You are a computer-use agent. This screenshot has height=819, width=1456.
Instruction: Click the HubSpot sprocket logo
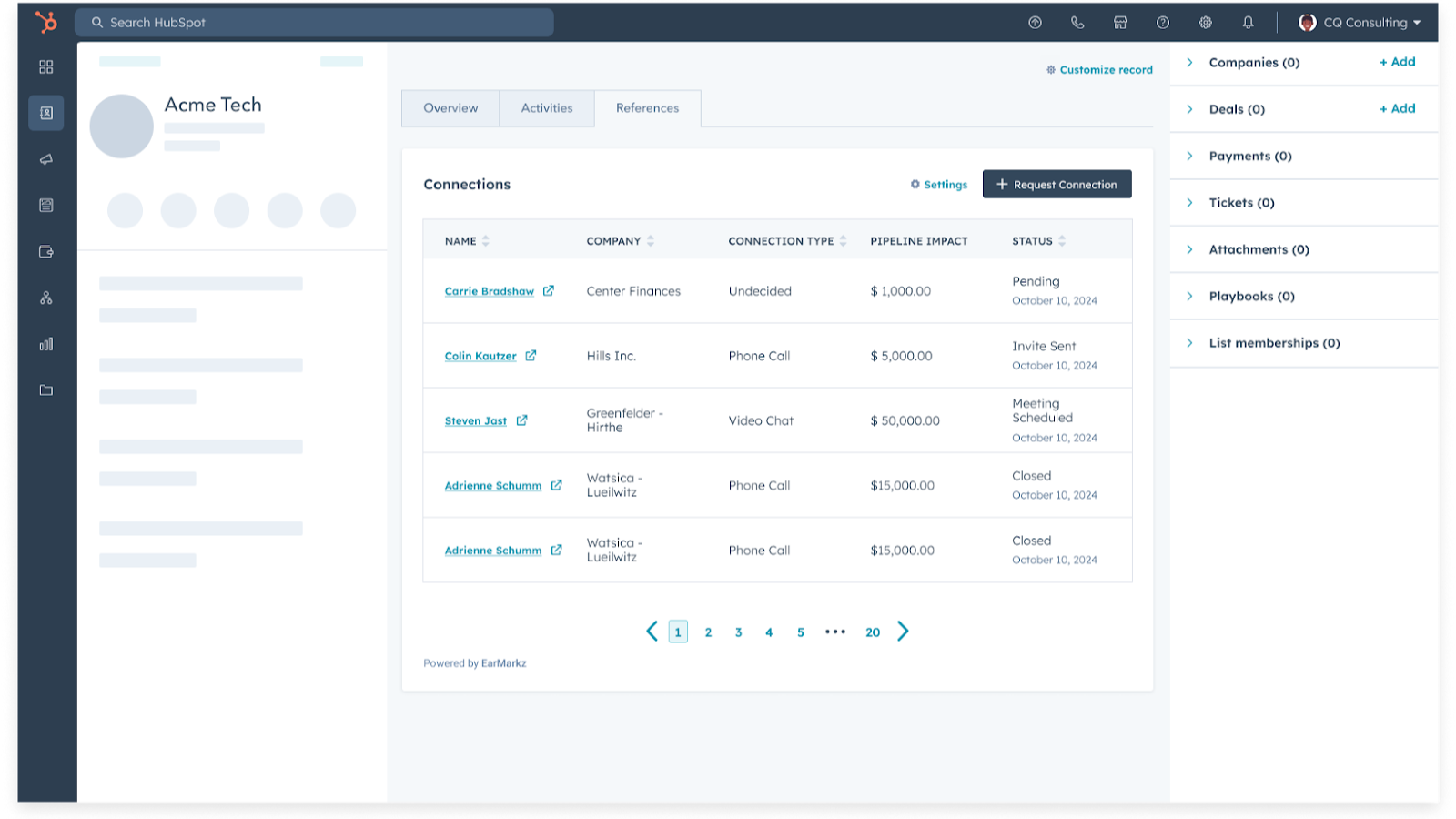coord(45,22)
